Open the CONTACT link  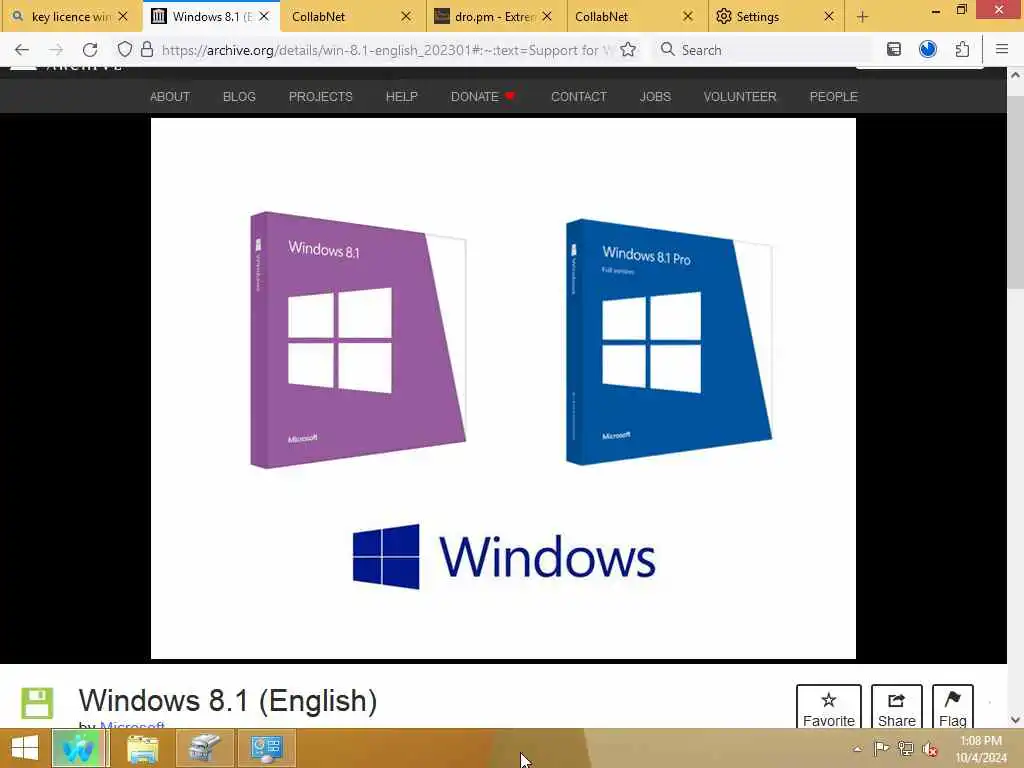pyautogui.click(x=579, y=97)
